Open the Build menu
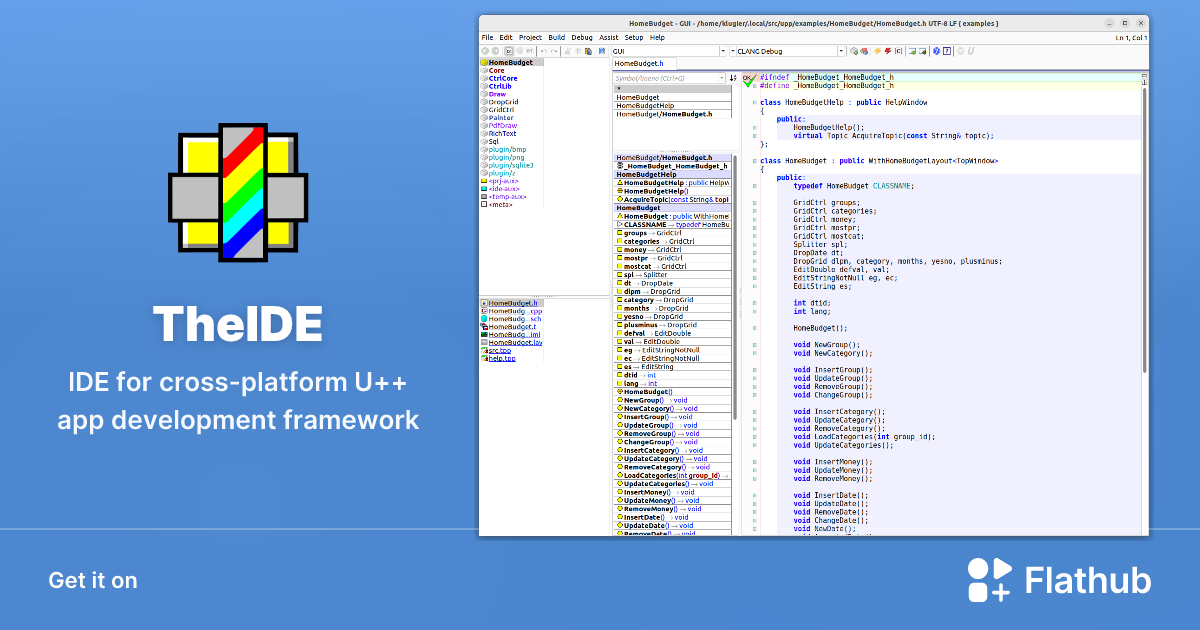1200x630 pixels. (556, 37)
